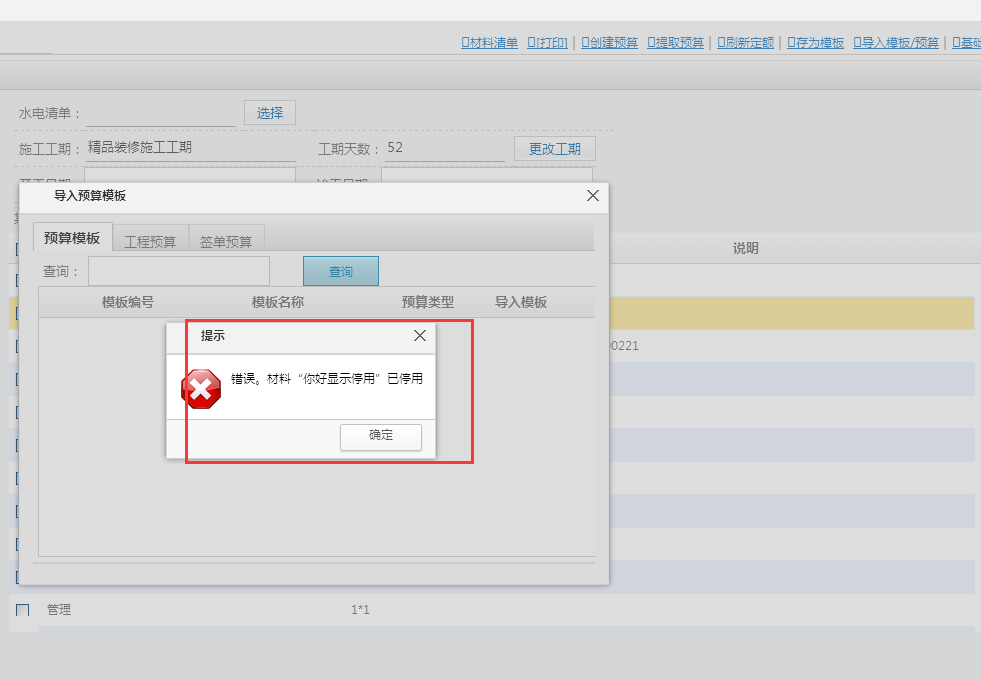Switch to the 预算模板 tab
This screenshot has width=981, height=680.
tap(72, 238)
